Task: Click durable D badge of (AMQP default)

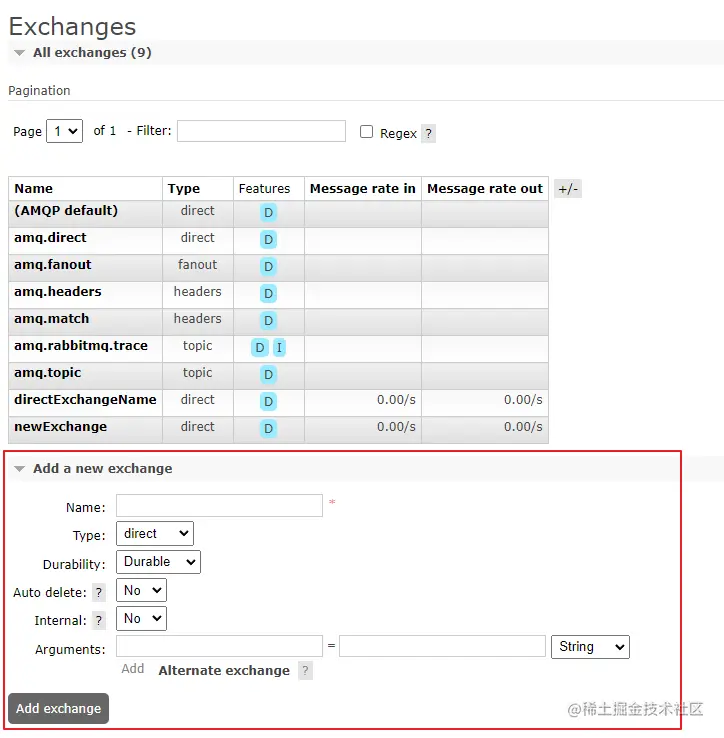Action: 268,213
